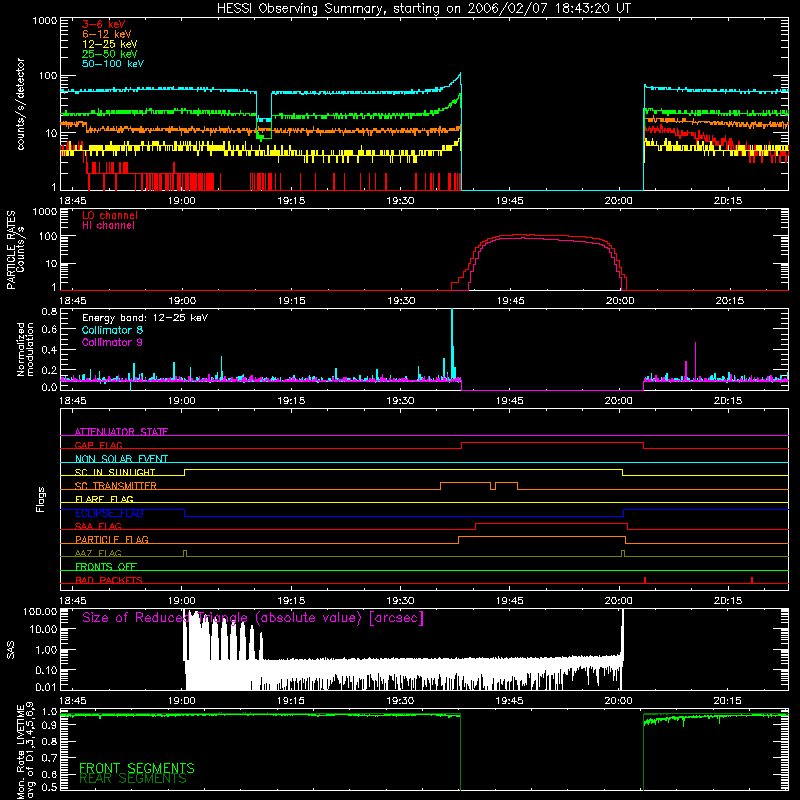Click 19:15 tick label under top plot

(x=291, y=201)
